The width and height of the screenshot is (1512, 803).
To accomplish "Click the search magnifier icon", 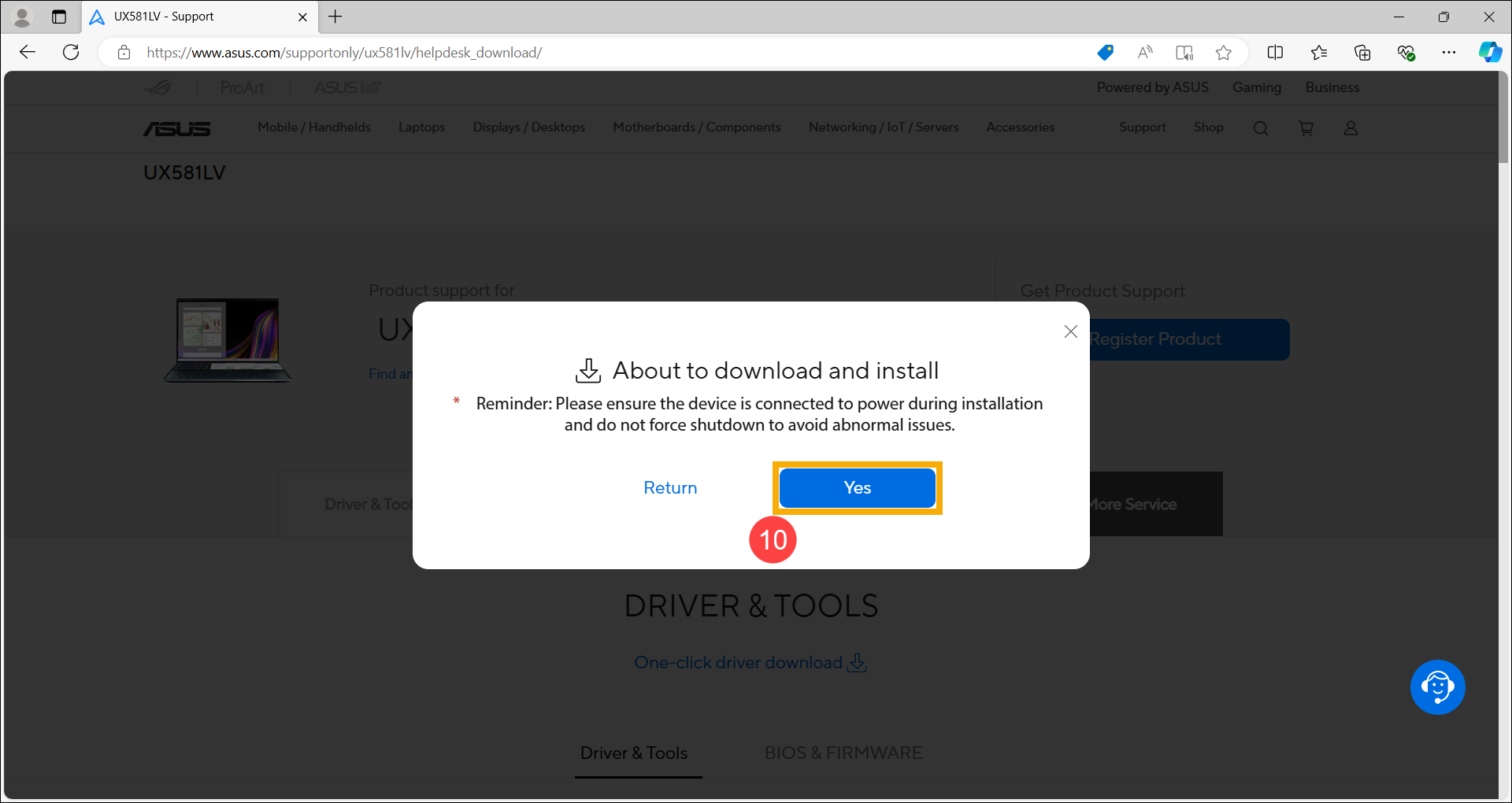I will (x=1261, y=128).
